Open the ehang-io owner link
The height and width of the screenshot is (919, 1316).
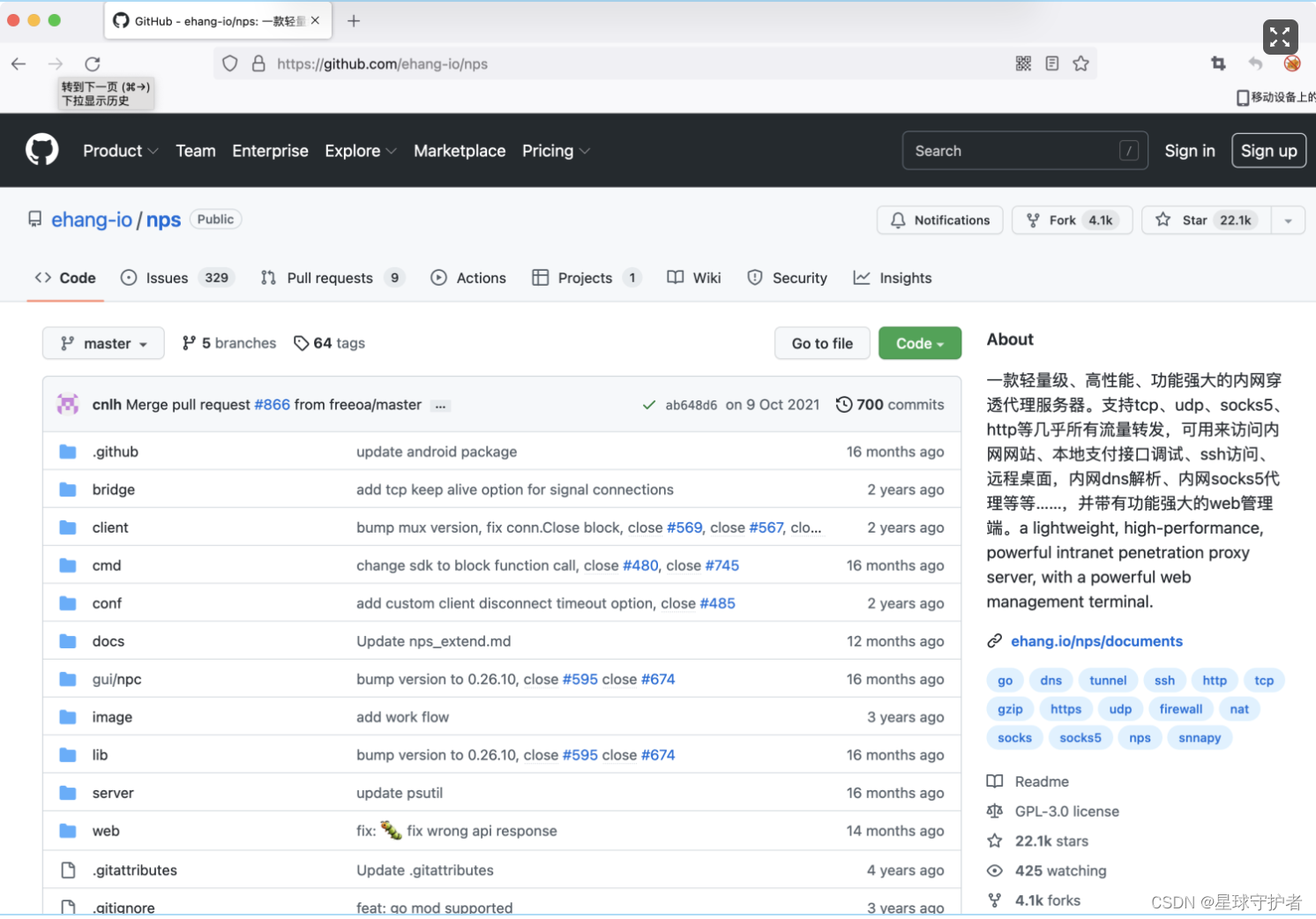pyautogui.click(x=92, y=220)
